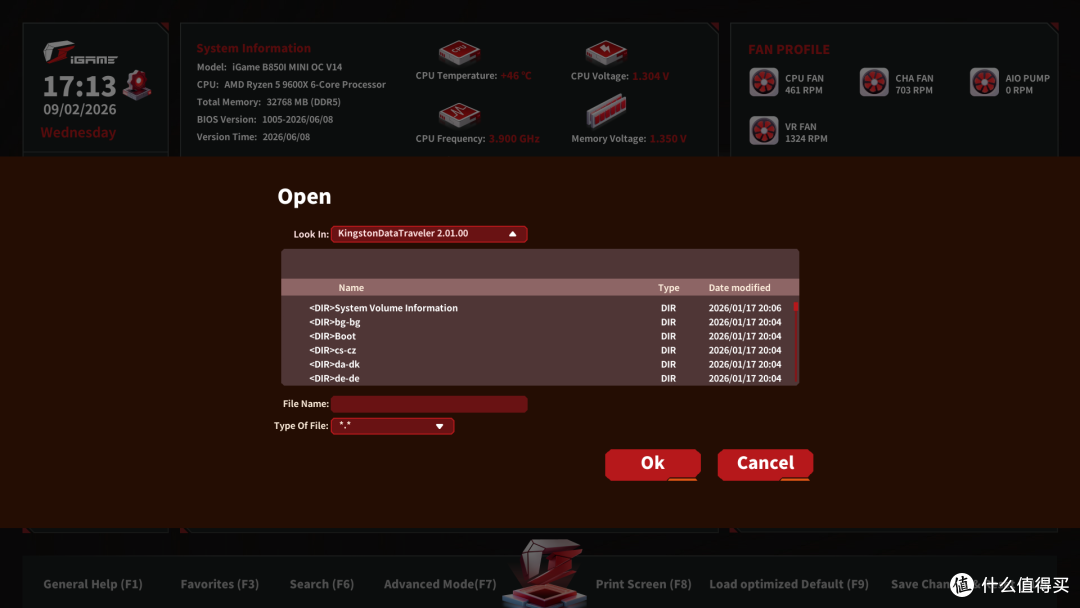Select the VR FAN icon
Screen dimensions: 1080x608
click(764, 131)
